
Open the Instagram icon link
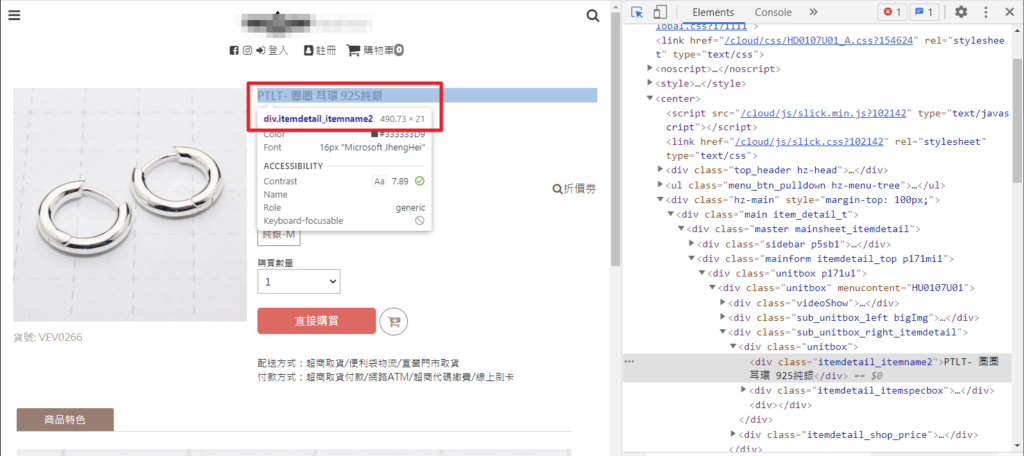click(248, 50)
